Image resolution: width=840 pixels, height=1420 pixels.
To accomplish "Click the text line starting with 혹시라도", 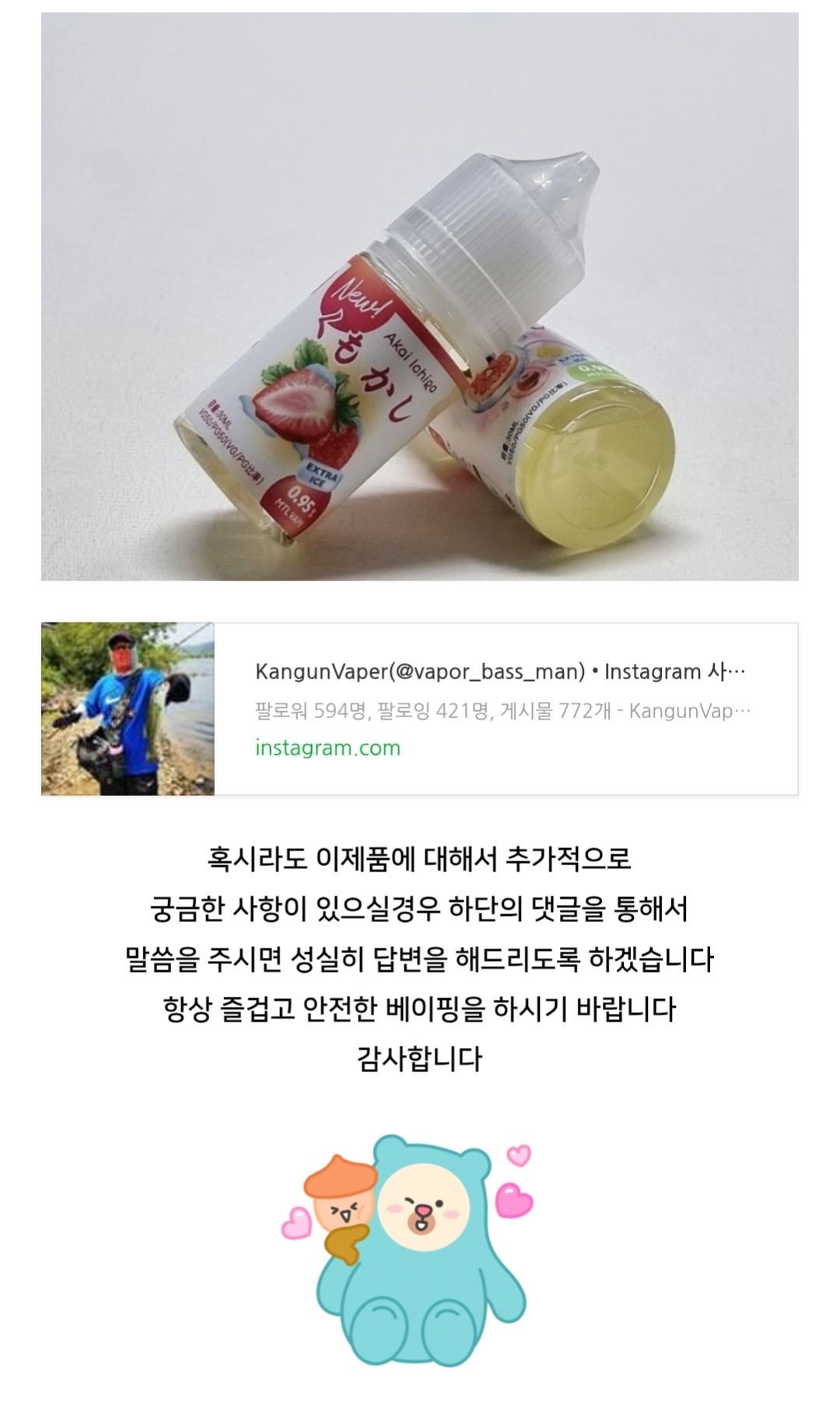I will [419, 858].
